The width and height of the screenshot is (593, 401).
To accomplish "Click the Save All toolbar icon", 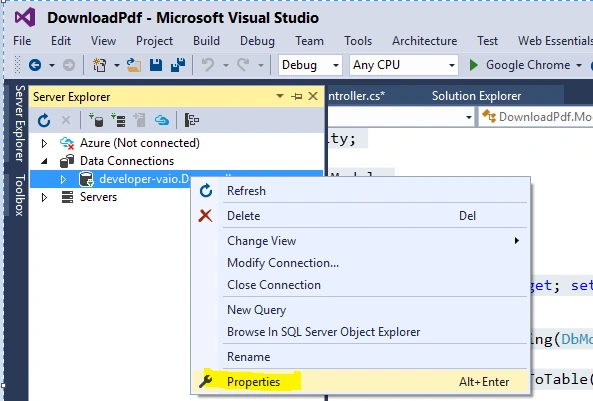I will point(178,65).
